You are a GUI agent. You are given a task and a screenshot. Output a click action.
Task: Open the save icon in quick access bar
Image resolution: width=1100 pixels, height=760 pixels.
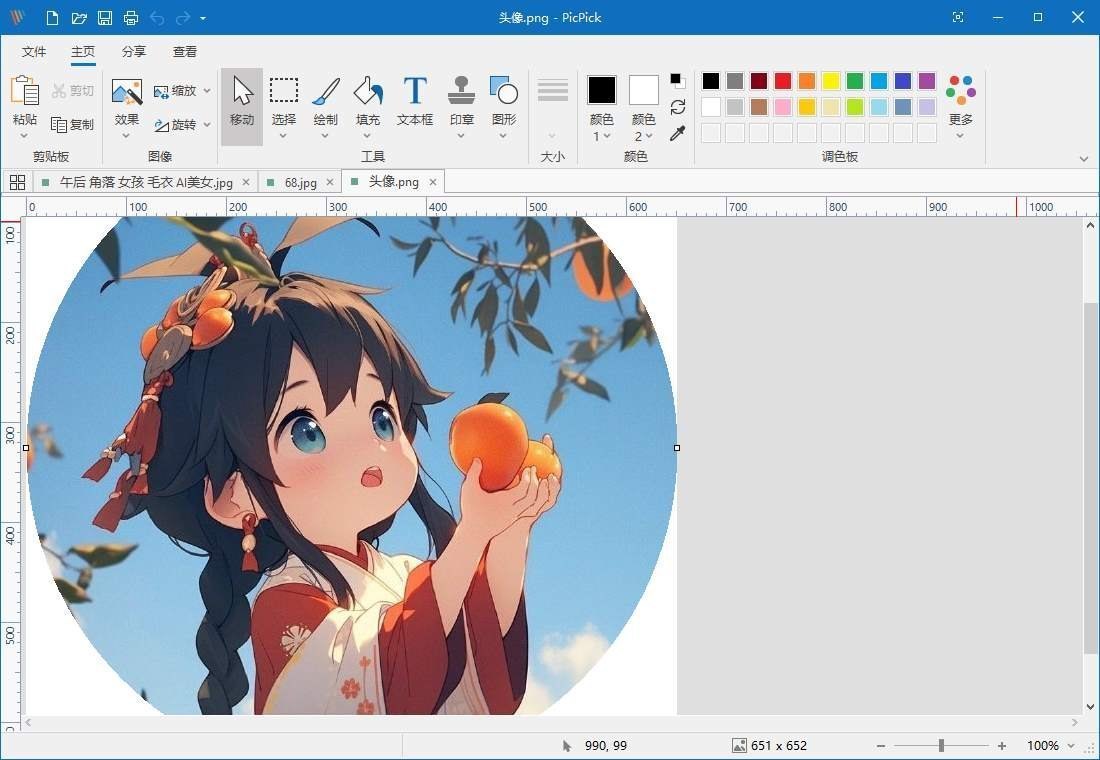point(105,18)
